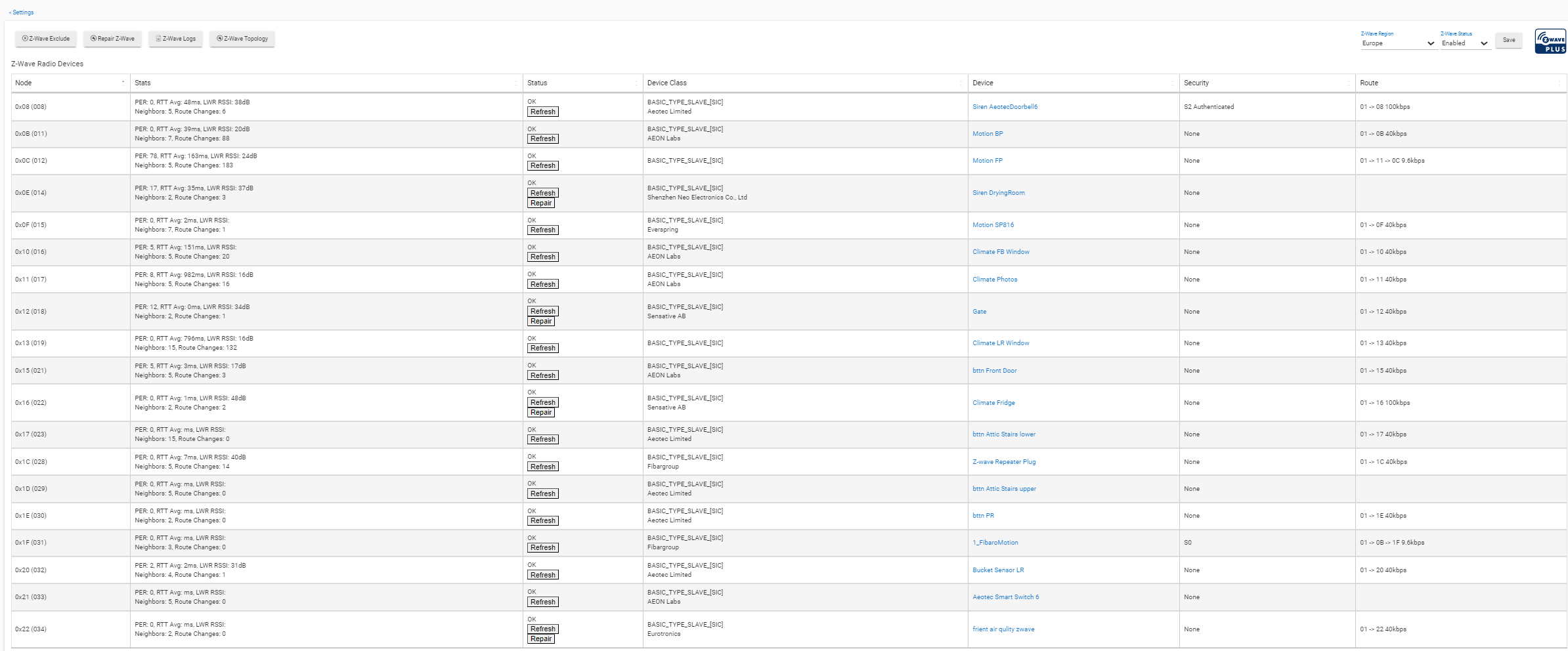Open the Aeotec Smart Switch 6 device
The height and width of the screenshot is (651, 1568).
click(1005, 597)
